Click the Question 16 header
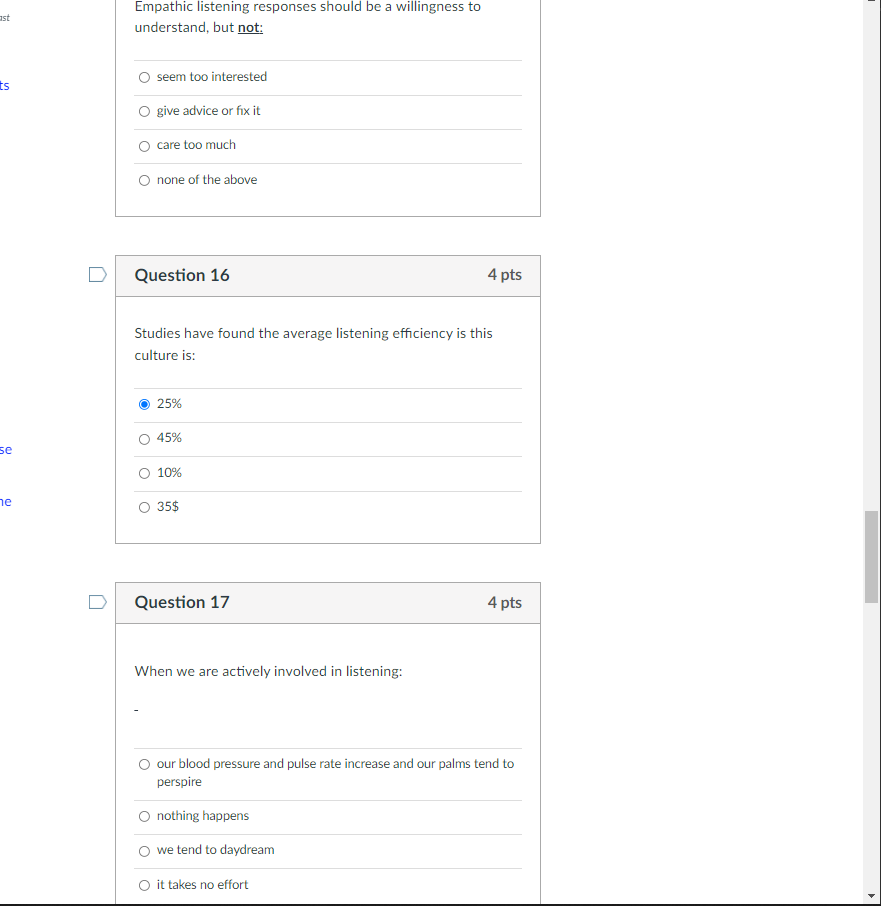881x906 pixels. coord(182,275)
